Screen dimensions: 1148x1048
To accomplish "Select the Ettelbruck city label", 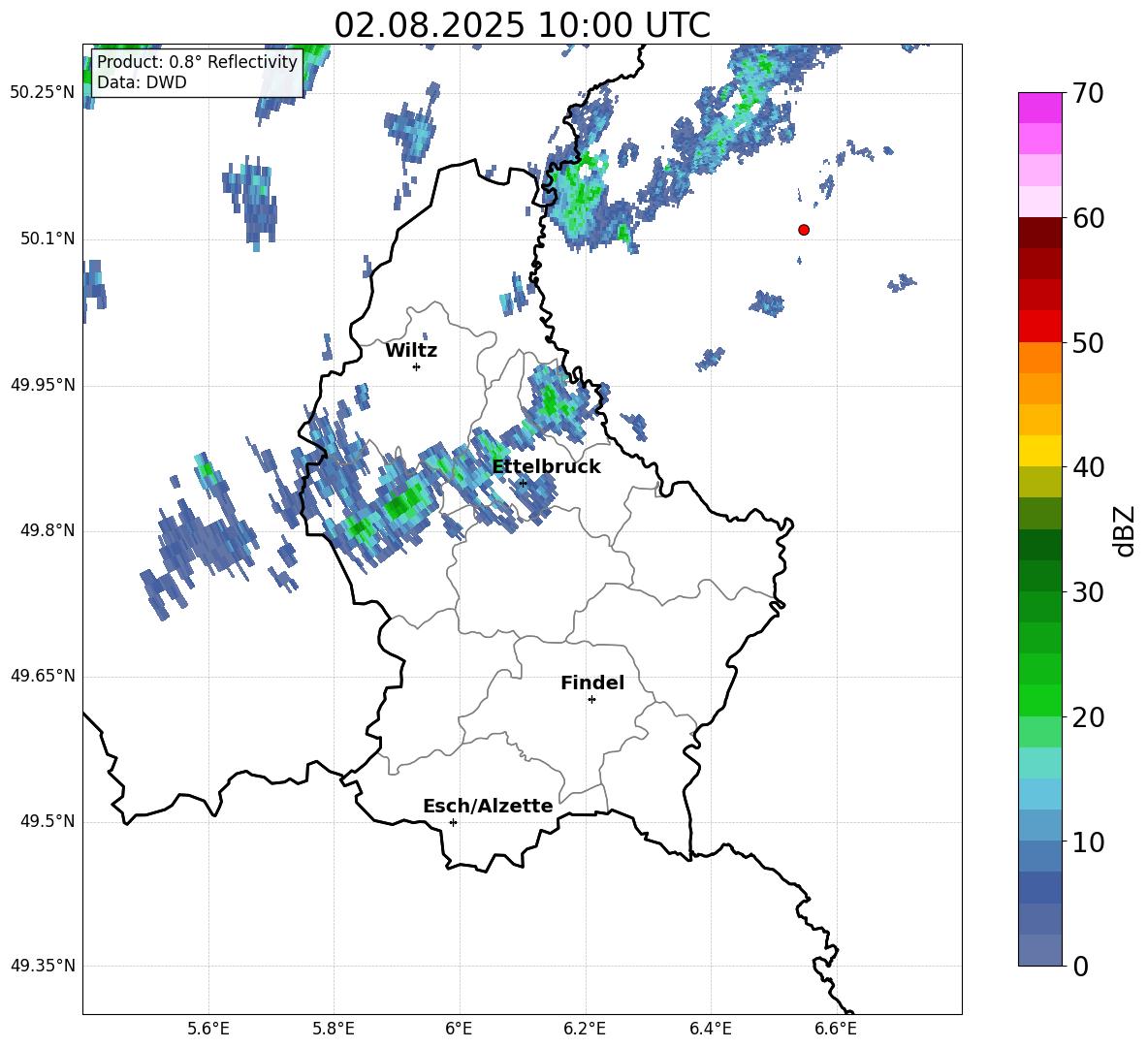I will pyautogui.click(x=546, y=467).
